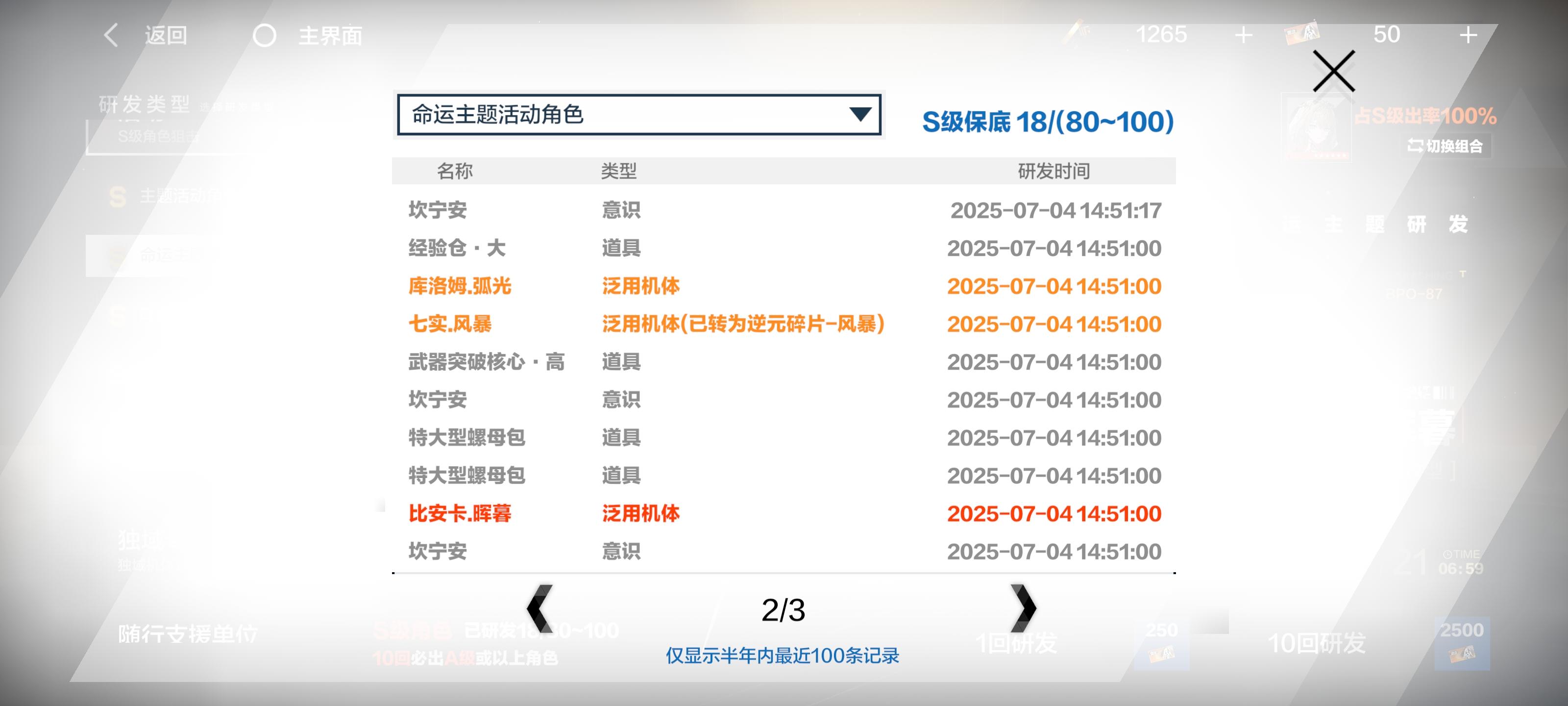
Task: Select the 库洛姆.弧光 record row
Action: (x=784, y=286)
